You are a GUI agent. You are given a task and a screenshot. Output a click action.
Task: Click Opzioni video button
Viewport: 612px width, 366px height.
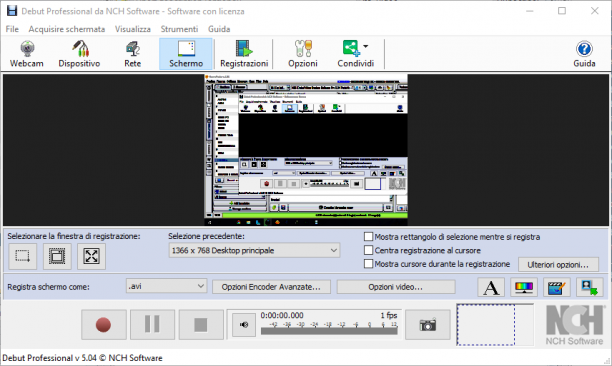396,287
